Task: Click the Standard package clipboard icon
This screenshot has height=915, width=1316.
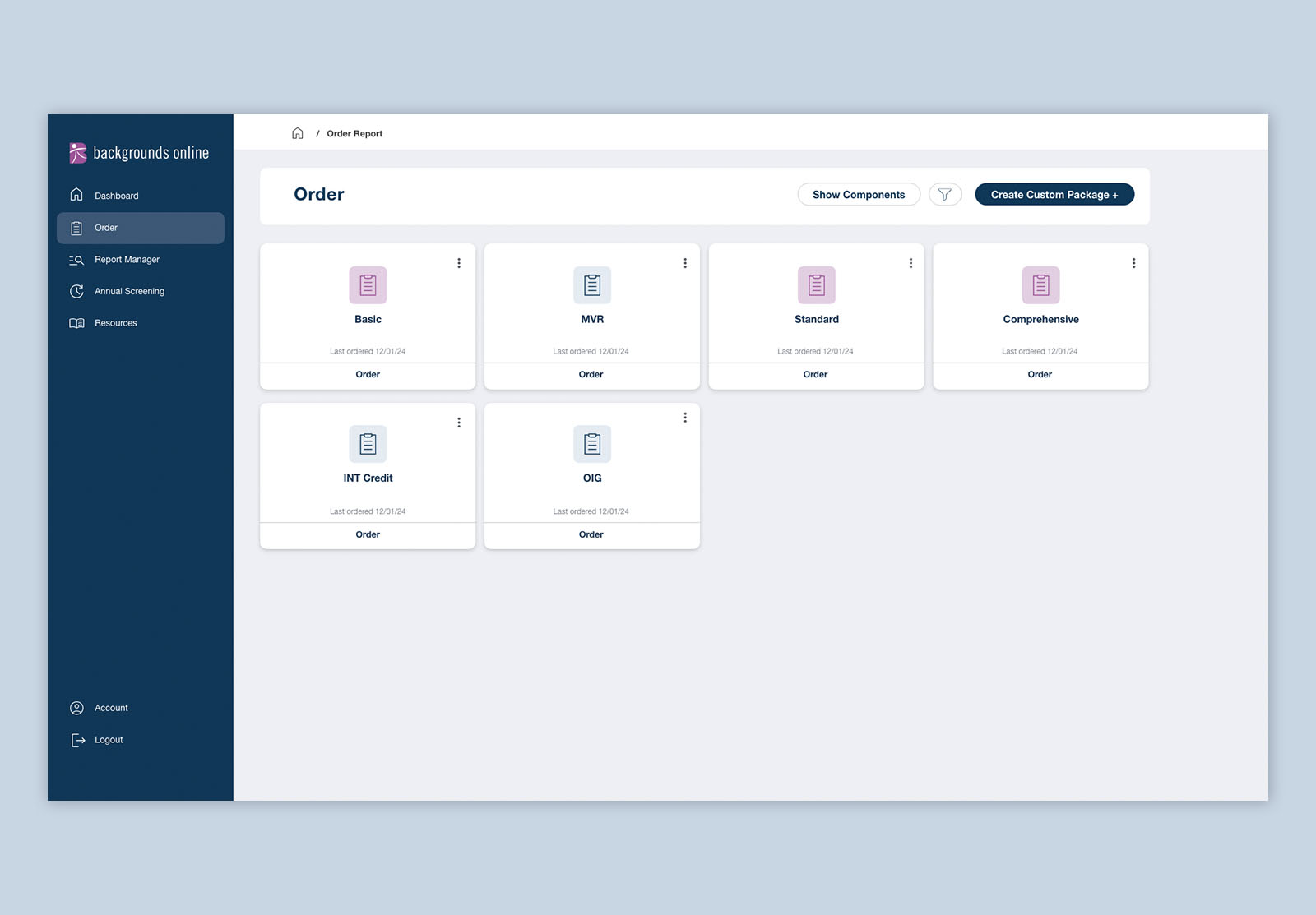Action: [x=816, y=285]
